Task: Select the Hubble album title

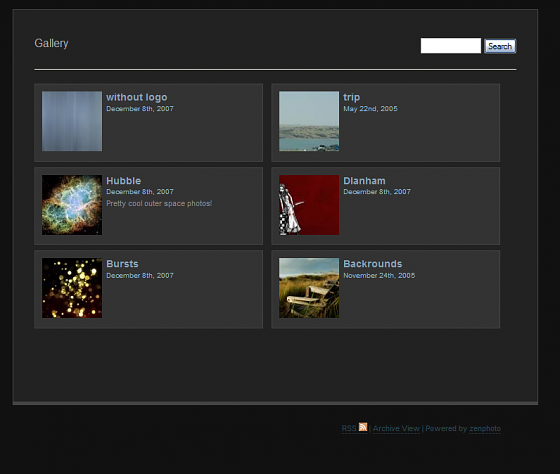Action: click(124, 181)
